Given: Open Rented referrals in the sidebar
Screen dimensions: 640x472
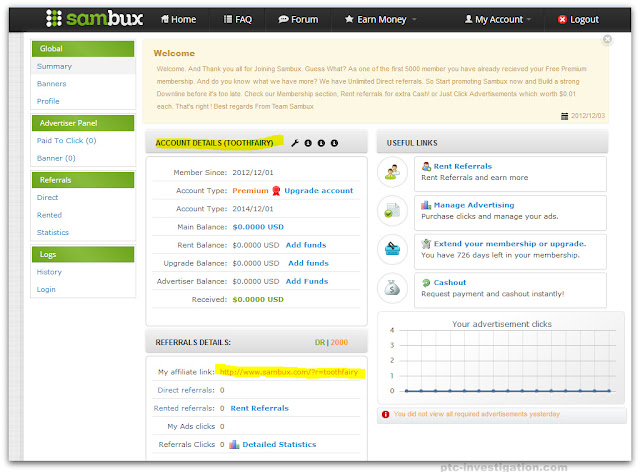Looking at the screenshot, I should pos(49,215).
